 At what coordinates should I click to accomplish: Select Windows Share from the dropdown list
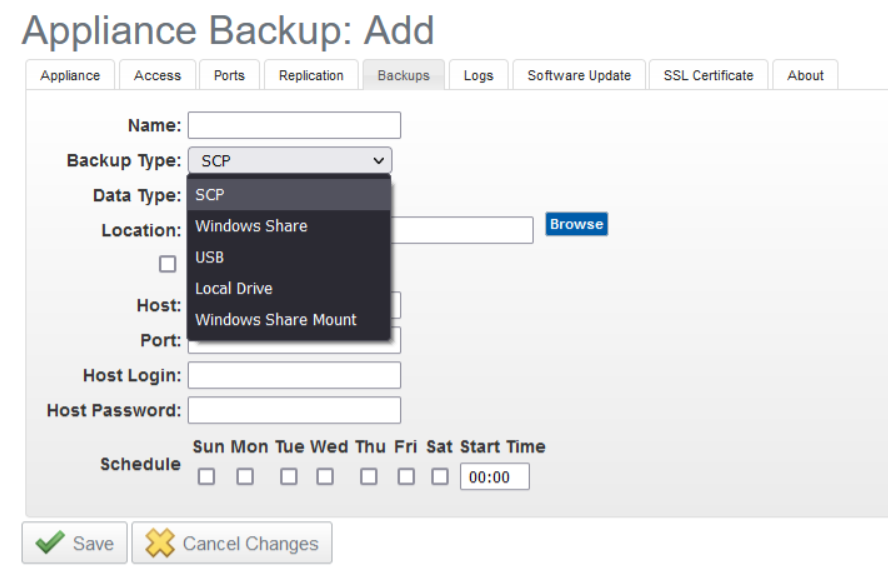[x=251, y=226]
